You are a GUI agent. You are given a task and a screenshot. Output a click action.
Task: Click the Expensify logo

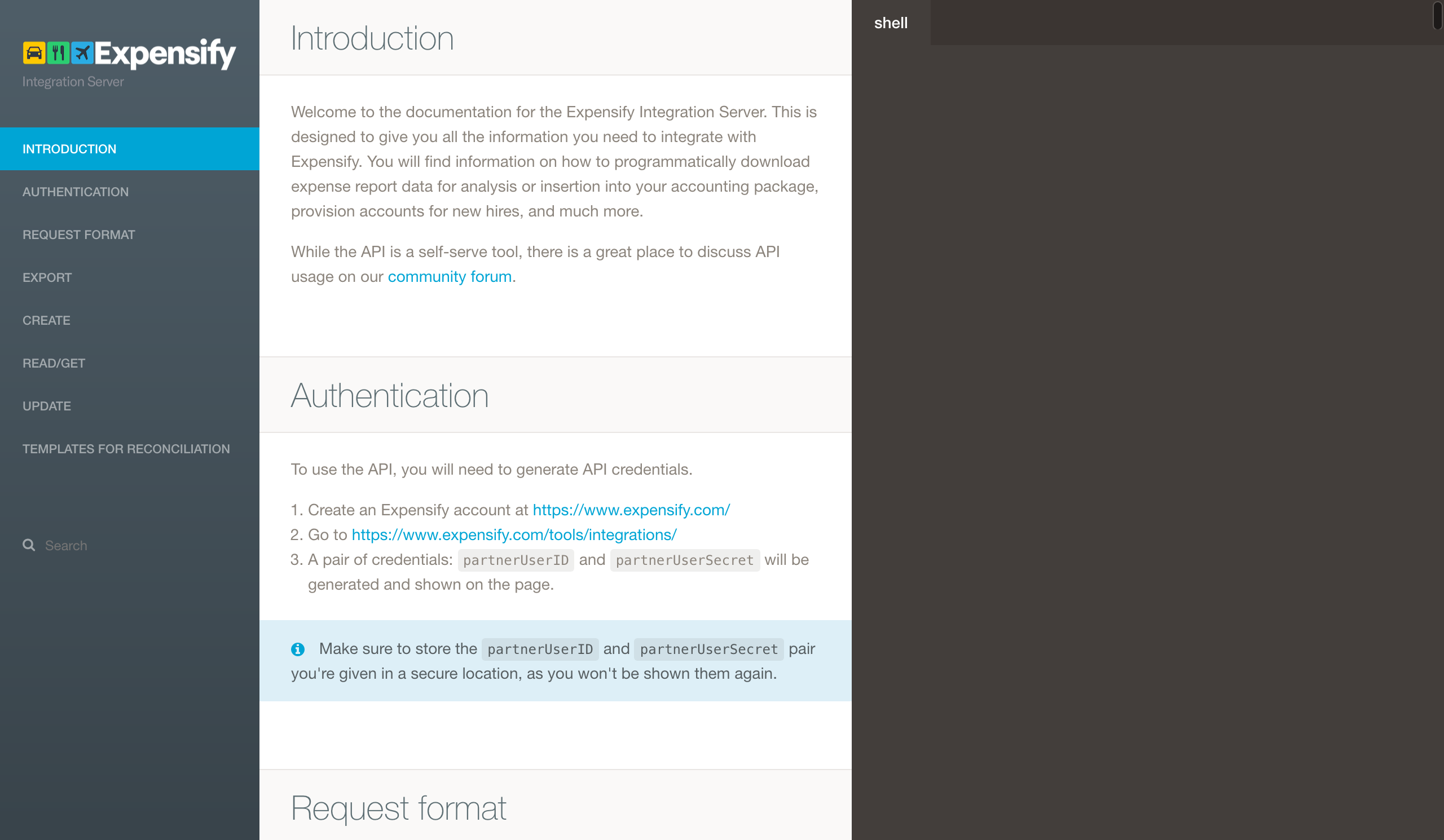pyautogui.click(x=129, y=53)
